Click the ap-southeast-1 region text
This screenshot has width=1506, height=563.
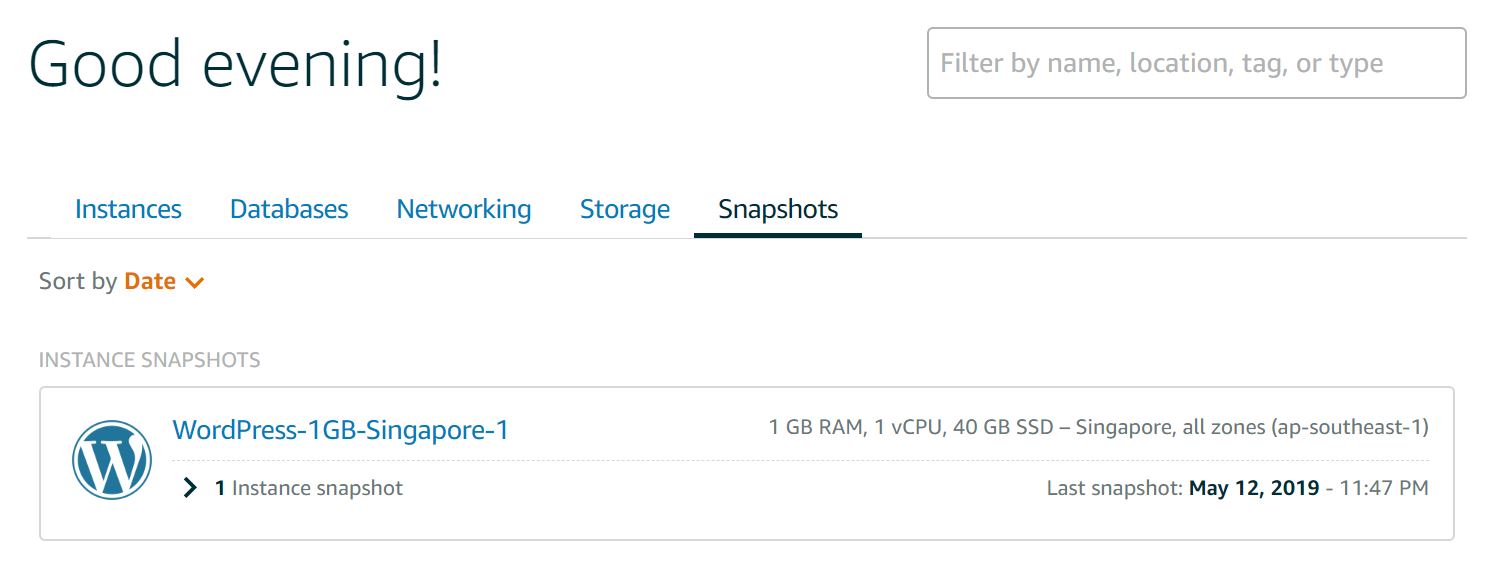1350,427
